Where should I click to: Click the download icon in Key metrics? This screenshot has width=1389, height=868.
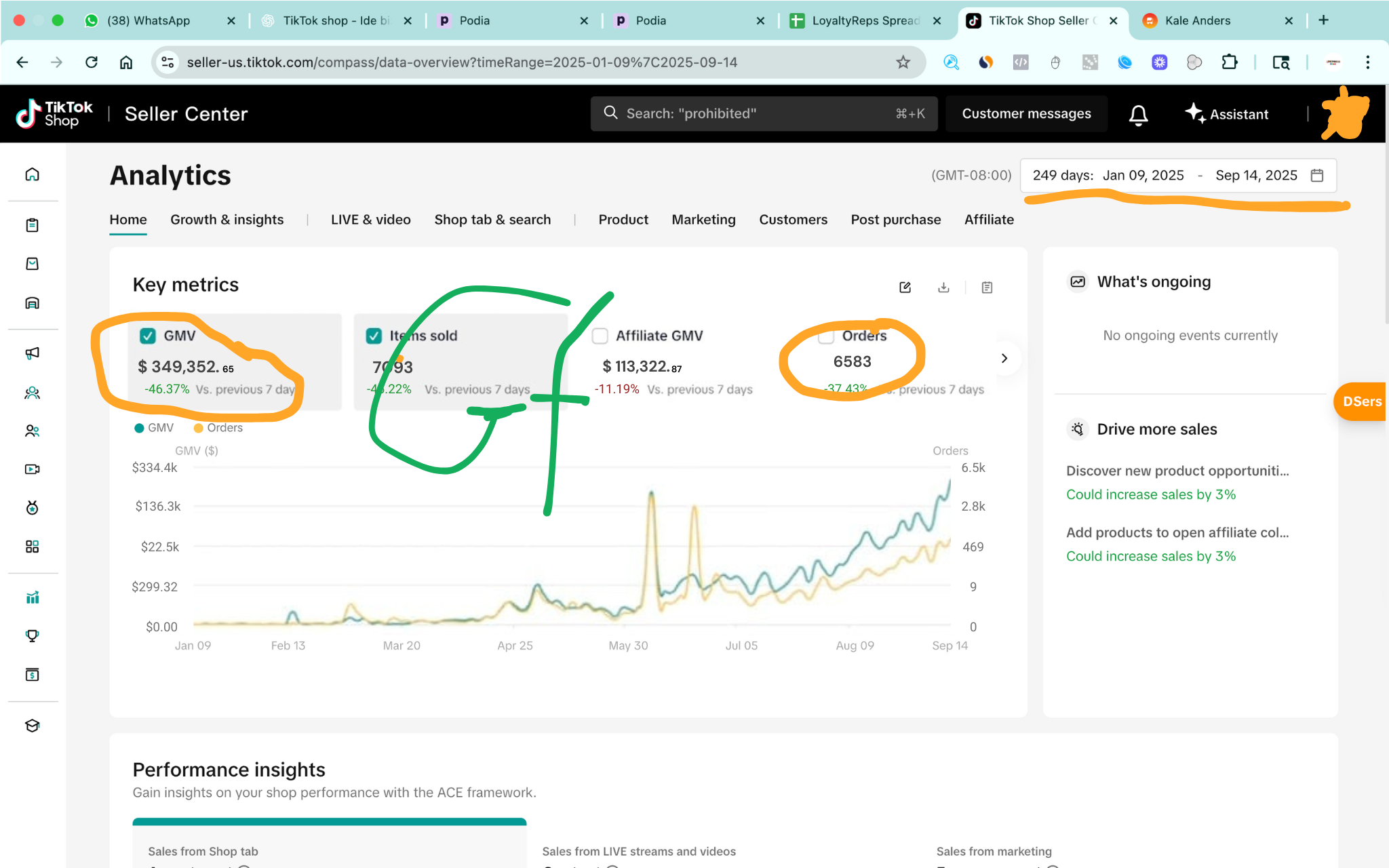click(943, 288)
